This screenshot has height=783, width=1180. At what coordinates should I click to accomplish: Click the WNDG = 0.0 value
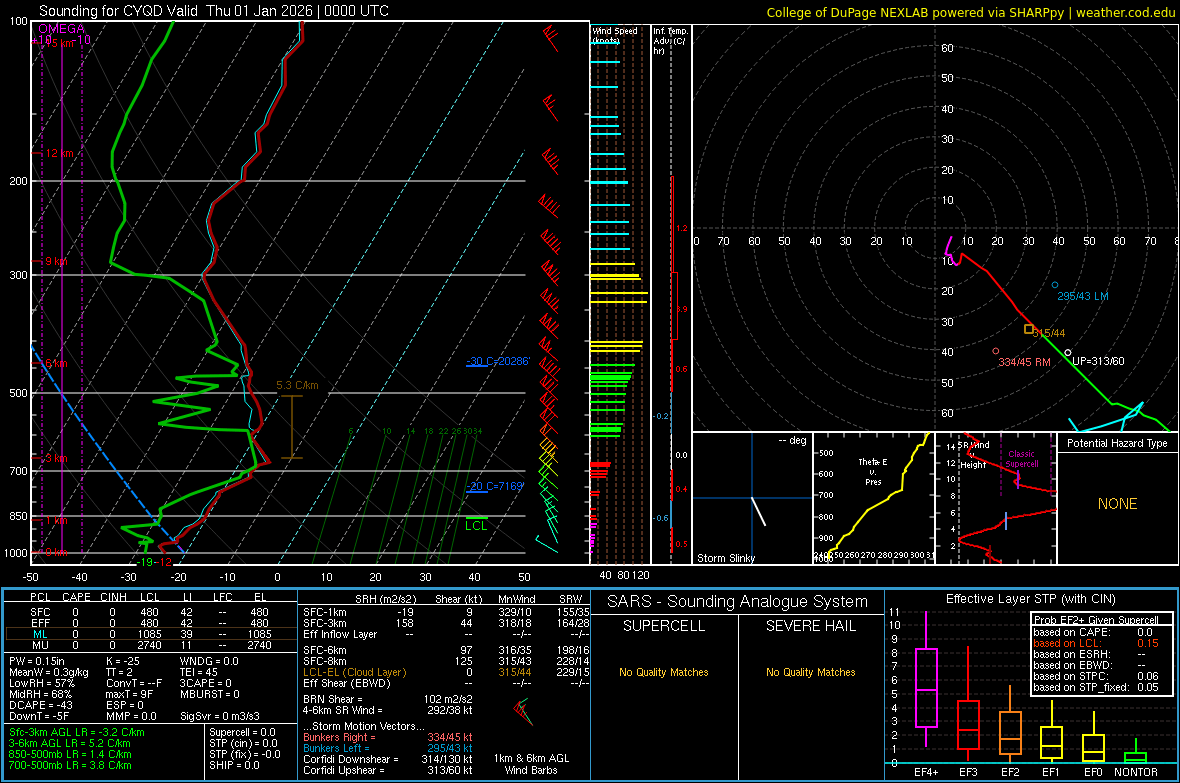click(209, 661)
